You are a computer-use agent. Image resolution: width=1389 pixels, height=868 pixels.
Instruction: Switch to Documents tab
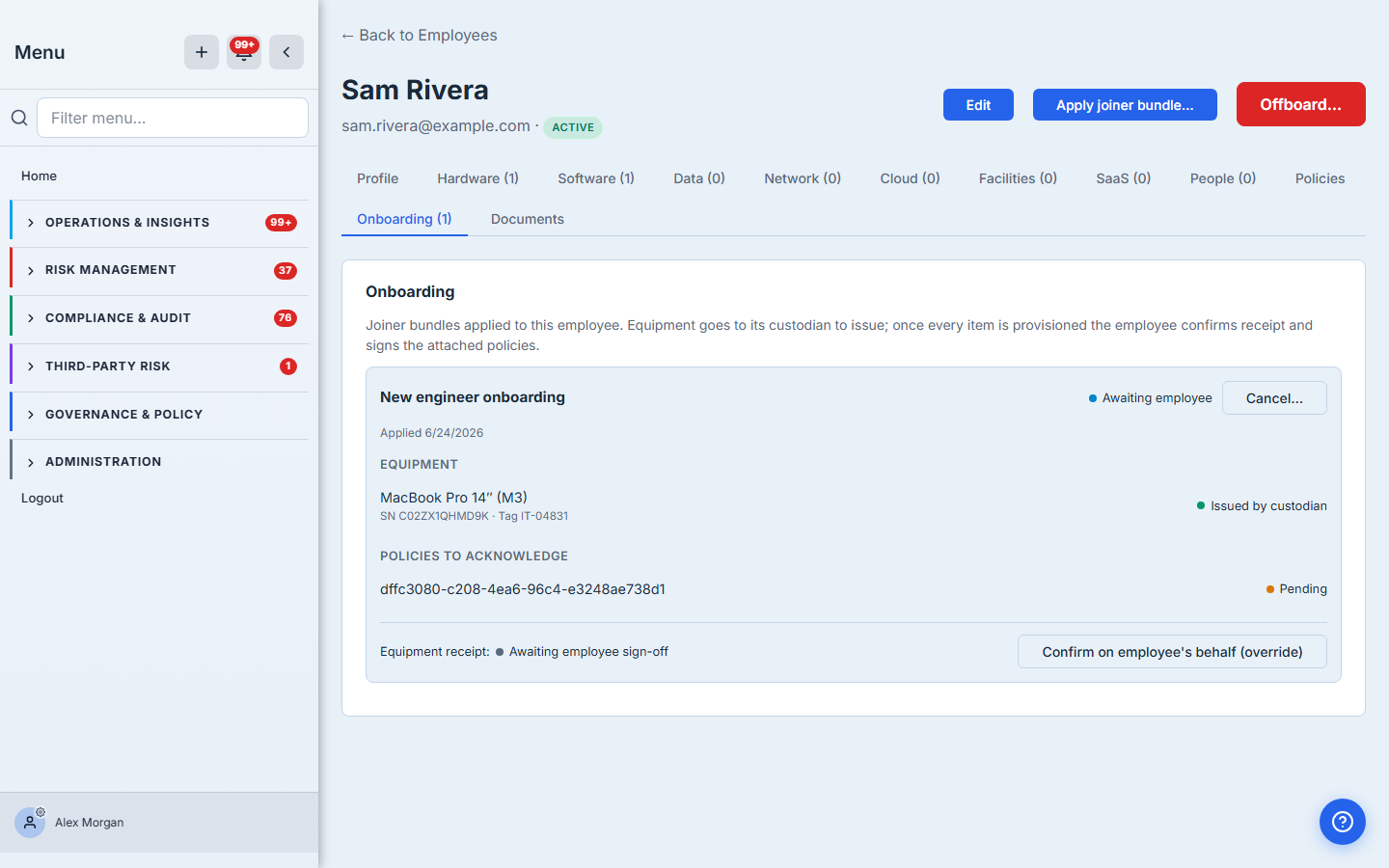coord(528,219)
